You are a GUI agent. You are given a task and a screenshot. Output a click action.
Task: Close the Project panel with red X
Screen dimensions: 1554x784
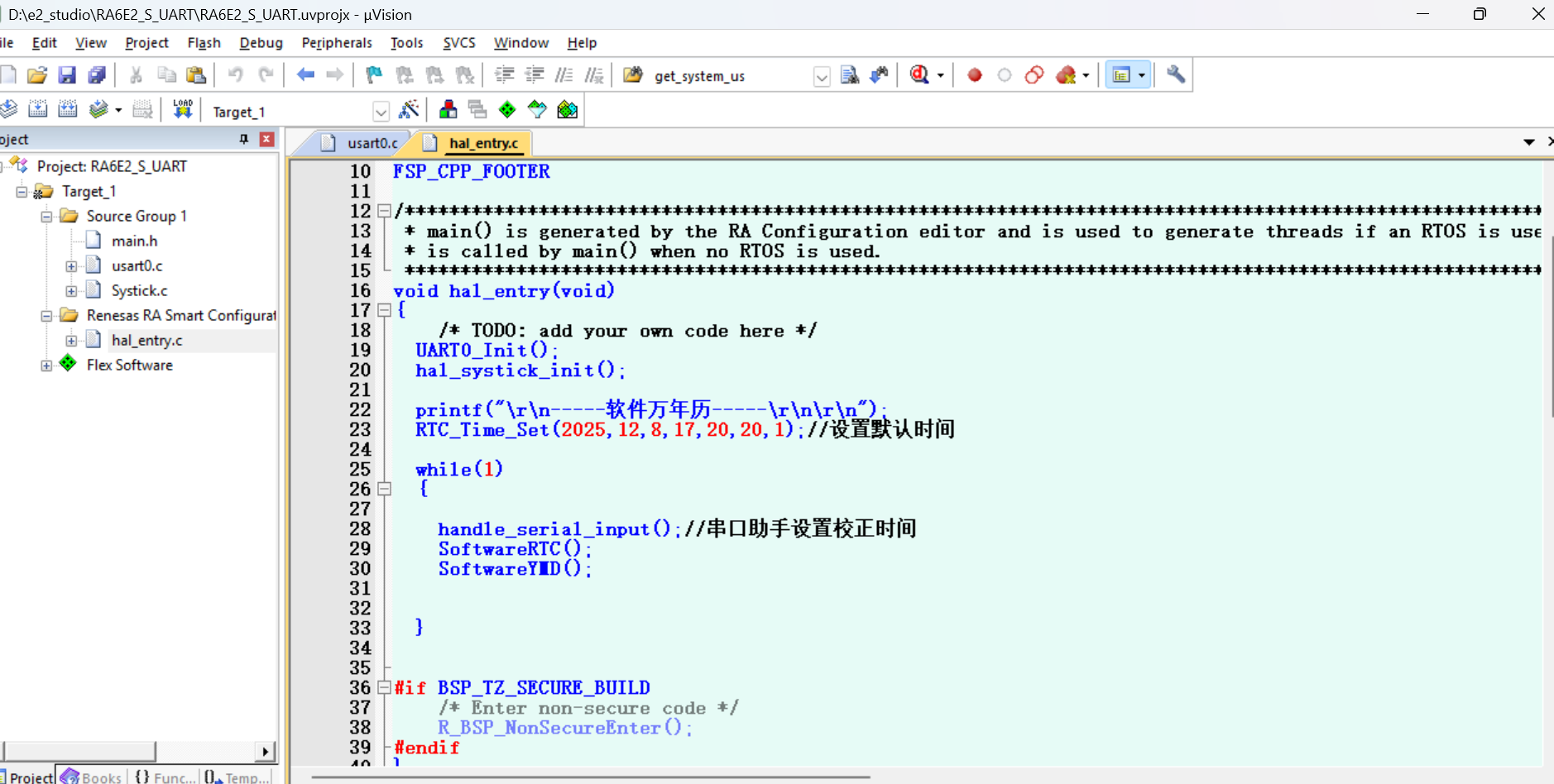click(x=266, y=139)
